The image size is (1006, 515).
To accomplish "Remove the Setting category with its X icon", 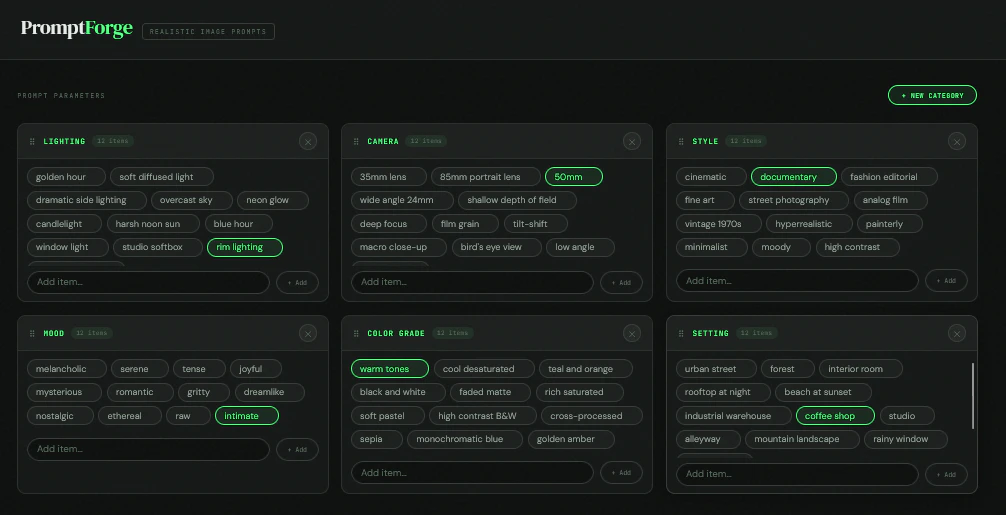I will click(957, 333).
